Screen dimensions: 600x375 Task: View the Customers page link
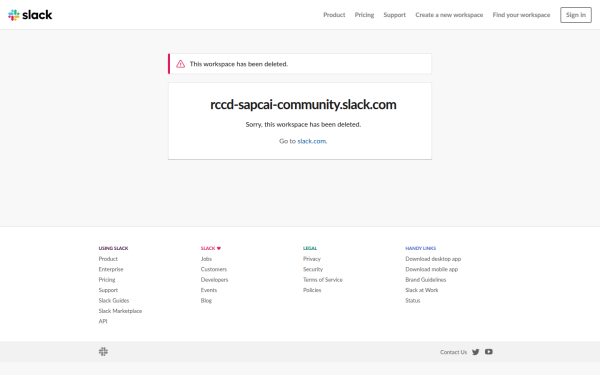(x=214, y=269)
